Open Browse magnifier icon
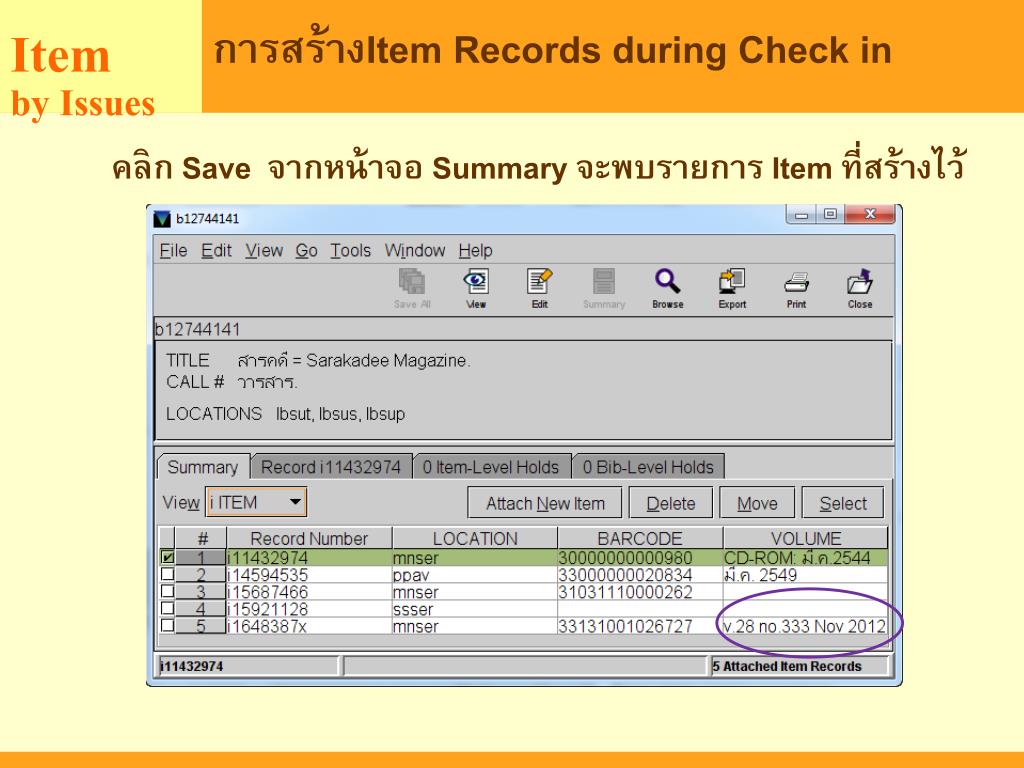This screenshot has width=1024, height=768. (667, 288)
